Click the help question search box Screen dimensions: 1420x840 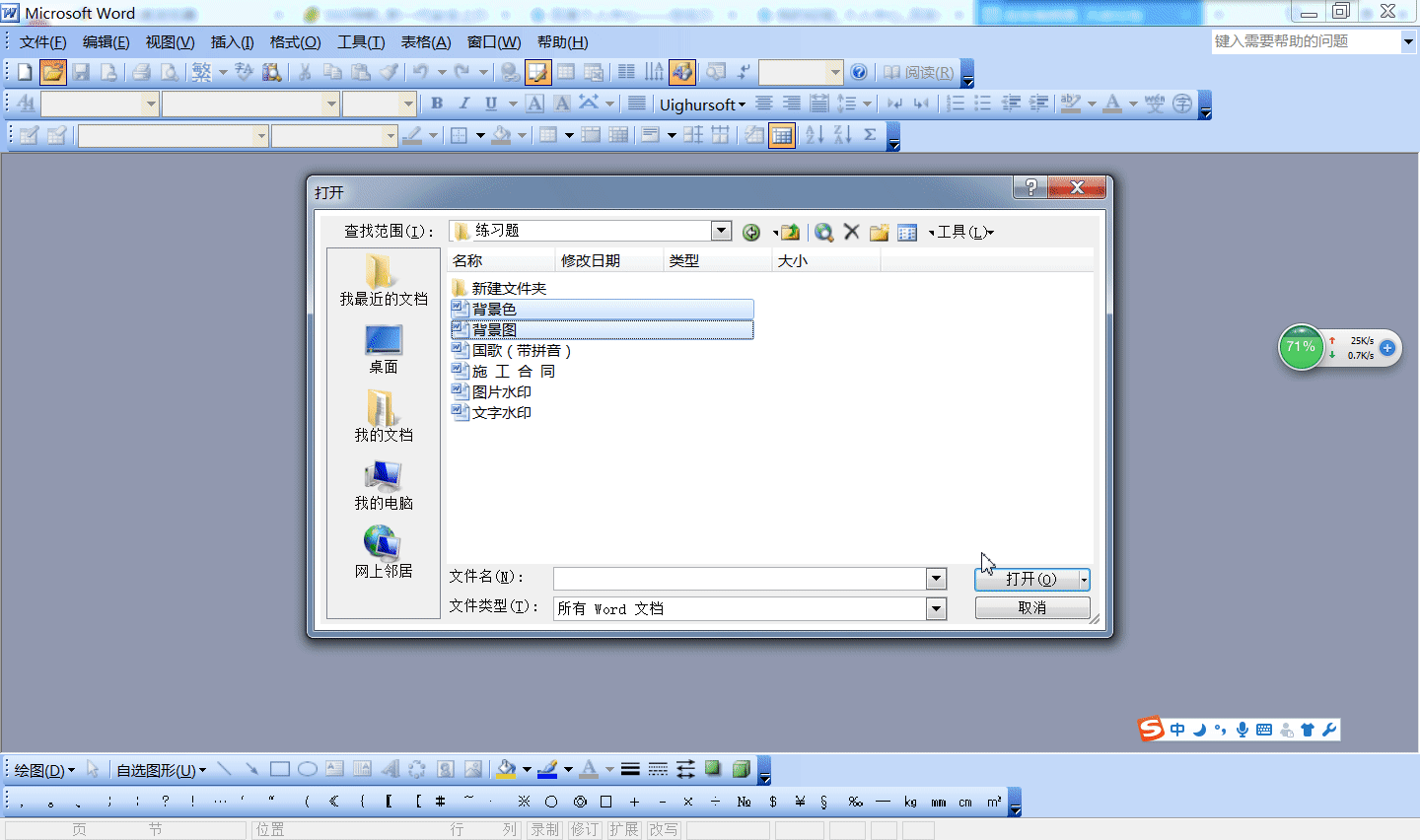click(x=1308, y=41)
